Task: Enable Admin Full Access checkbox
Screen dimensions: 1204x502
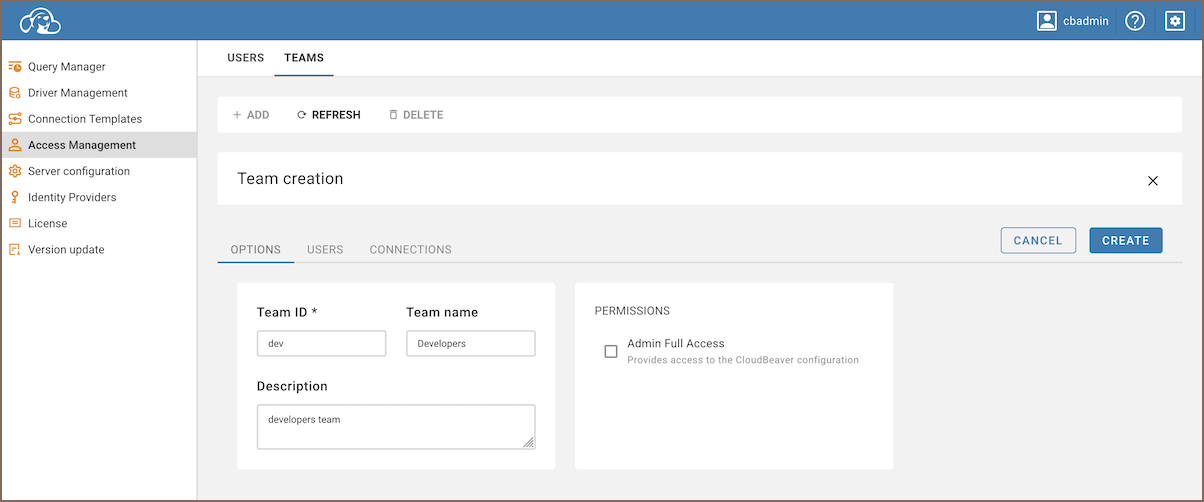Action: [x=611, y=351]
